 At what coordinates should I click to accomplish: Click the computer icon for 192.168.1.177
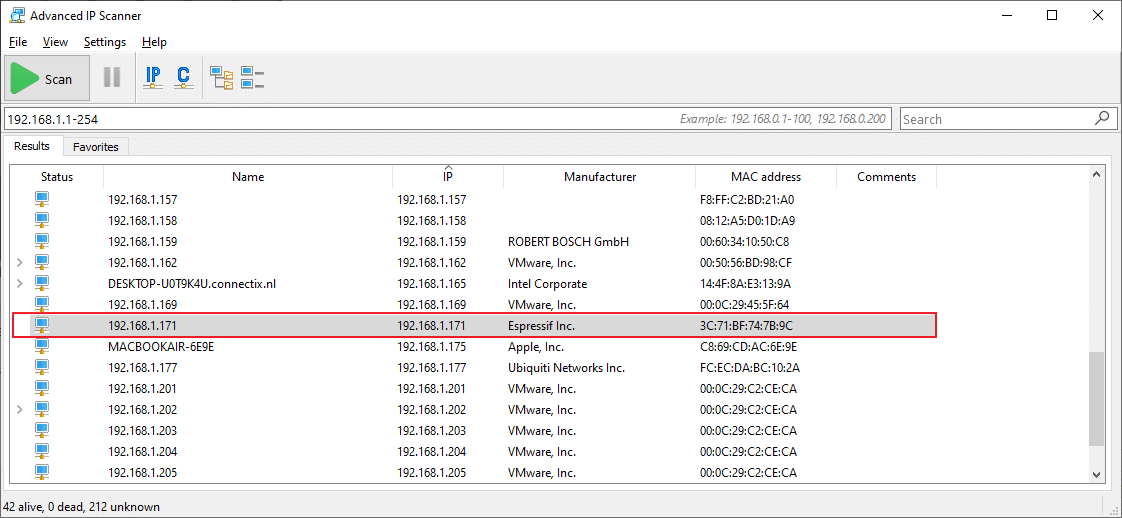(x=42, y=367)
